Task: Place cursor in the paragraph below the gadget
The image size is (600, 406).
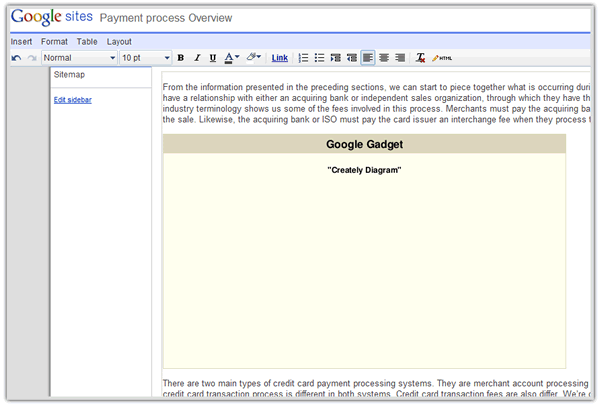Action: 377,388
